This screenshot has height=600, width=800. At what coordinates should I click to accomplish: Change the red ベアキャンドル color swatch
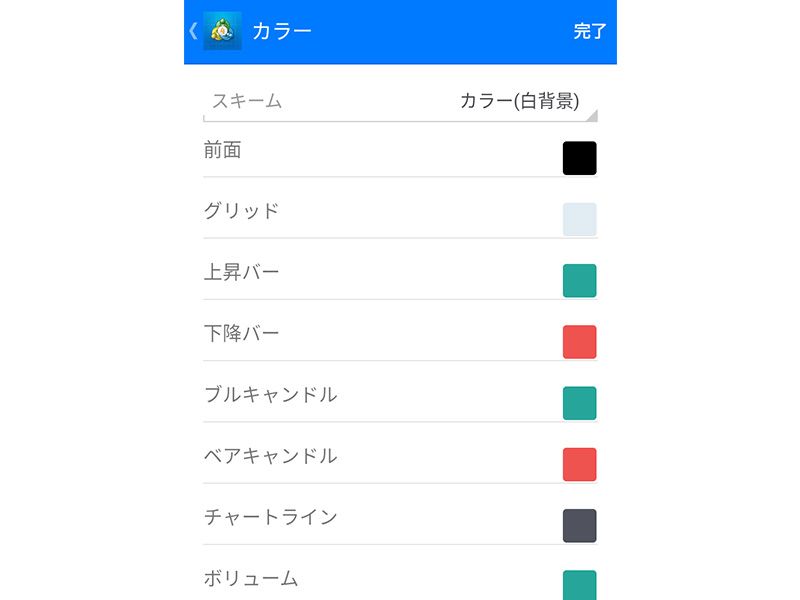point(579,464)
